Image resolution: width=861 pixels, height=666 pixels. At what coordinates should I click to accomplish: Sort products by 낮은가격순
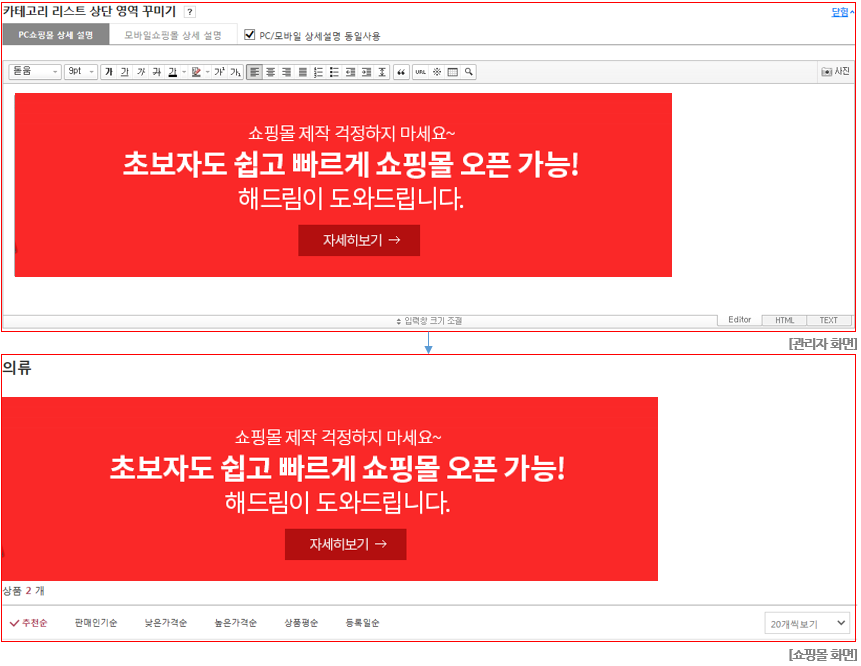pyautogui.click(x=166, y=623)
